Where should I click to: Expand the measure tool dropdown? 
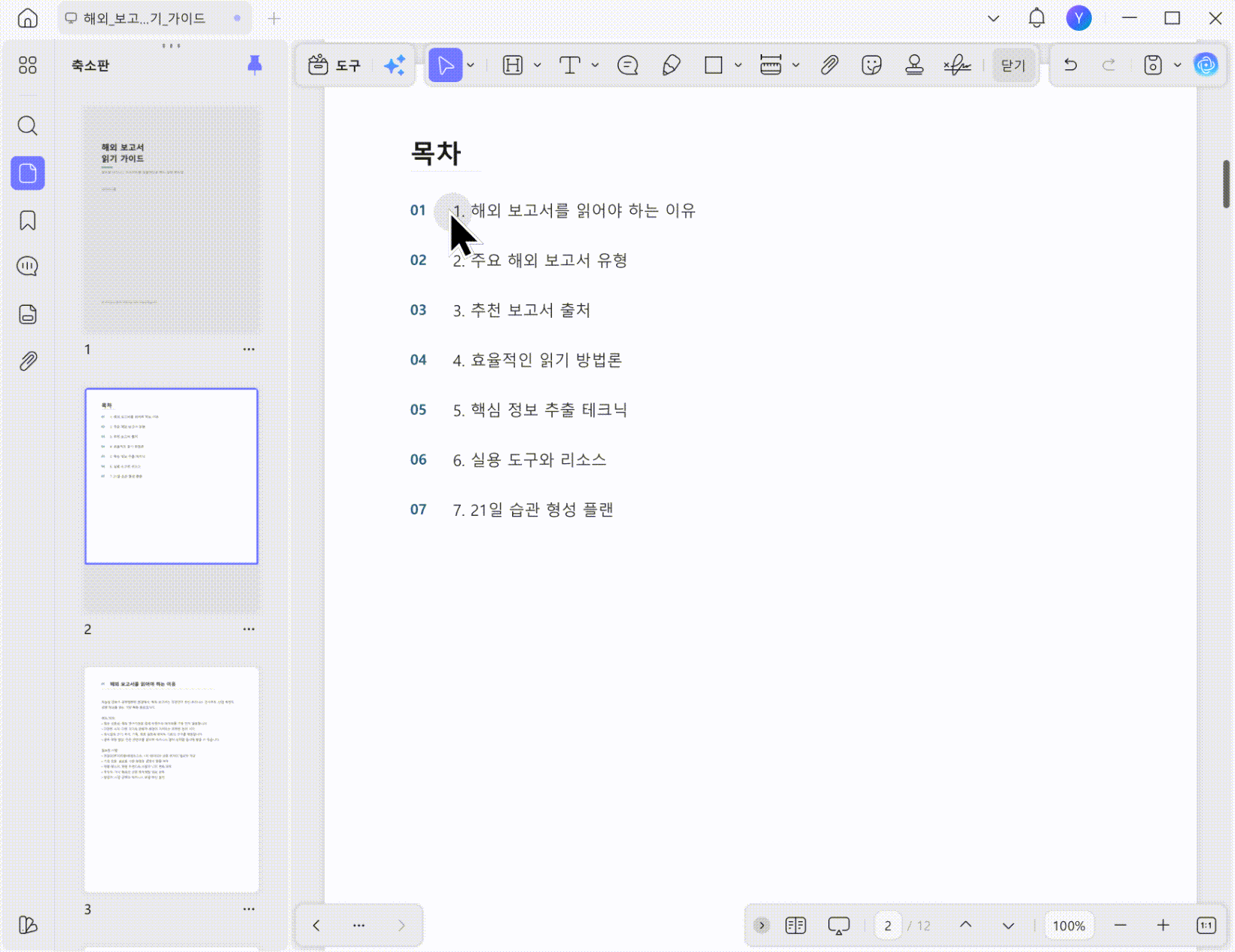click(796, 66)
